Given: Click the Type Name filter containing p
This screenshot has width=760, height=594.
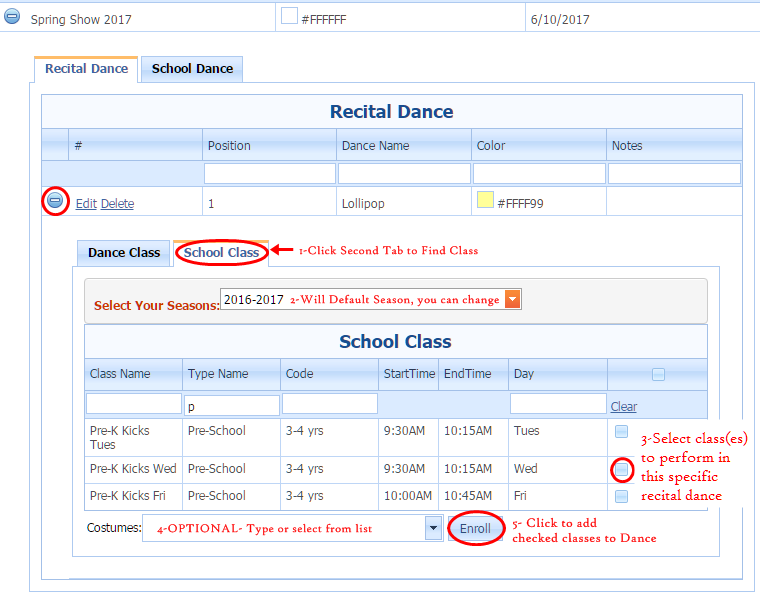Looking at the screenshot, I should pos(232,406).
